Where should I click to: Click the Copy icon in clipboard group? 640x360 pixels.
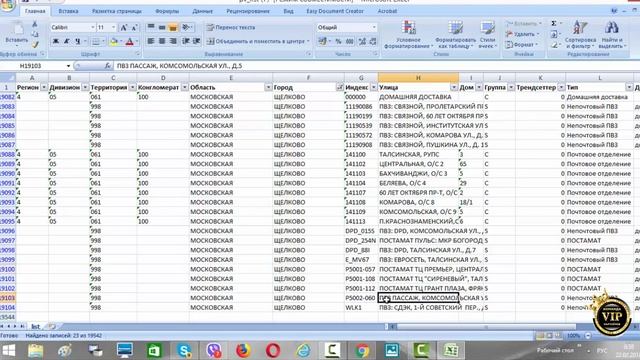(35, 34)
